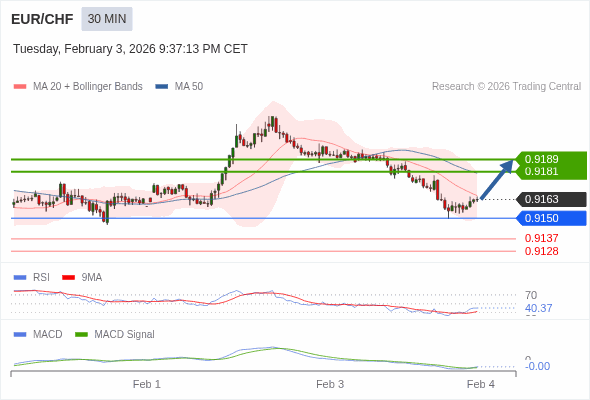The image size is (590, 400).
Task: Click the 0.9128 support level label
Action: pos(541,251)
